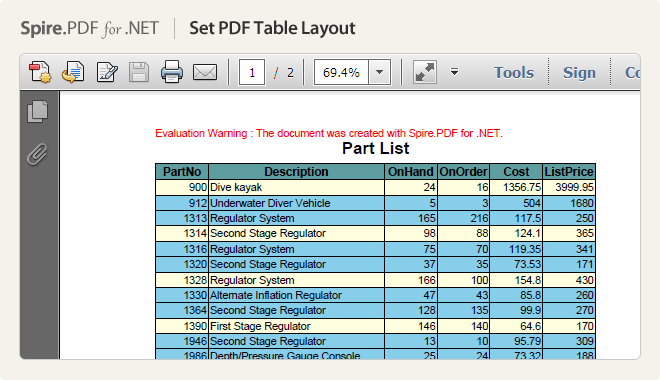
Task: Click the 3999.95 list price cell
Action: pos(569,187)
